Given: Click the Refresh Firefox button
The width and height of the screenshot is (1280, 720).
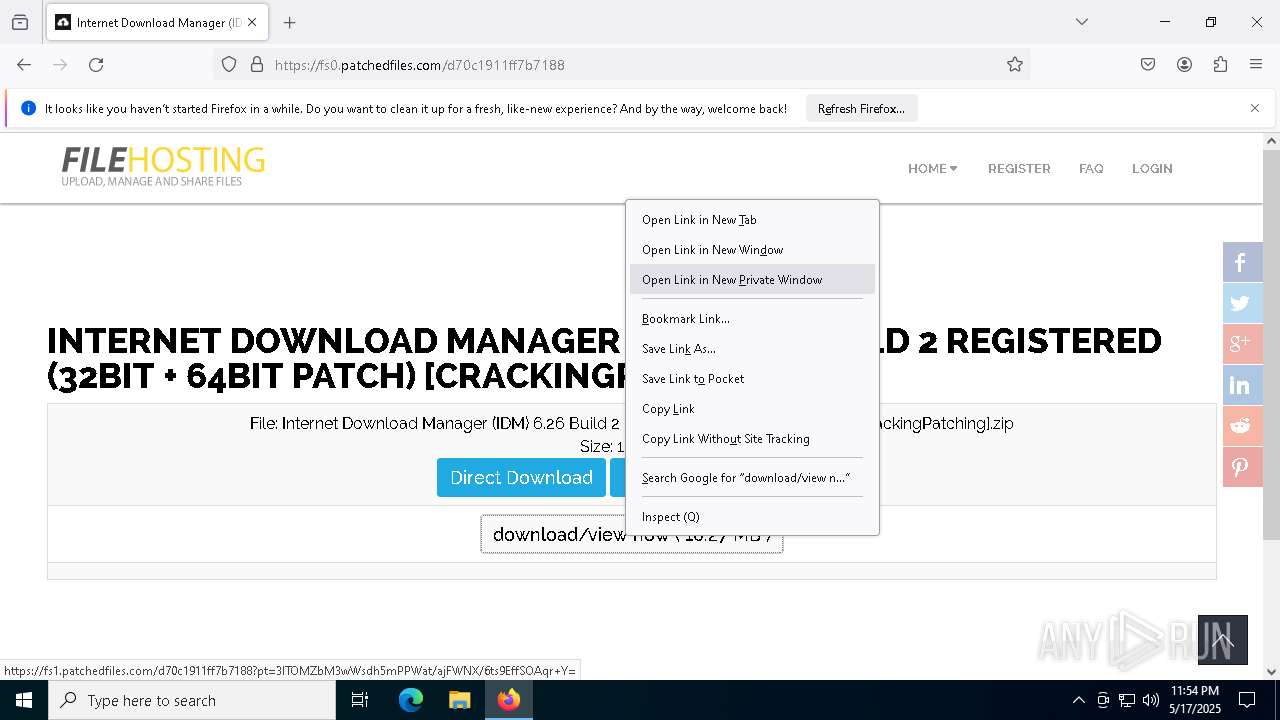Looking at the screenshot, I should (x=861, y=109).
